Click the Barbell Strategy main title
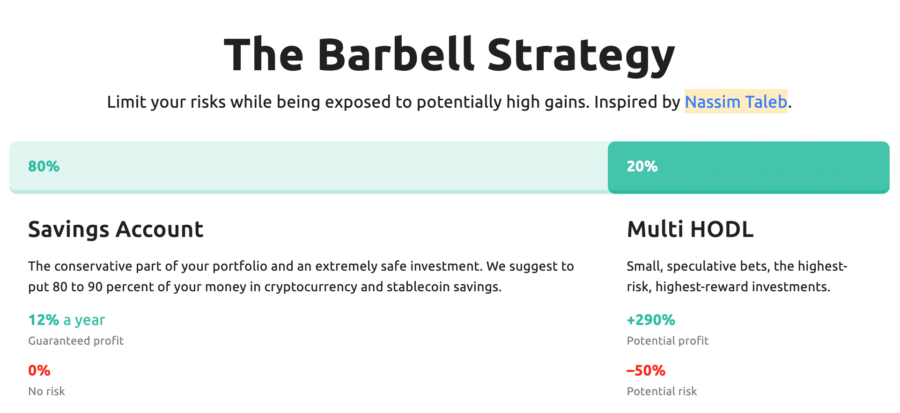The image size is (900, 413). [x=449, y=54]
